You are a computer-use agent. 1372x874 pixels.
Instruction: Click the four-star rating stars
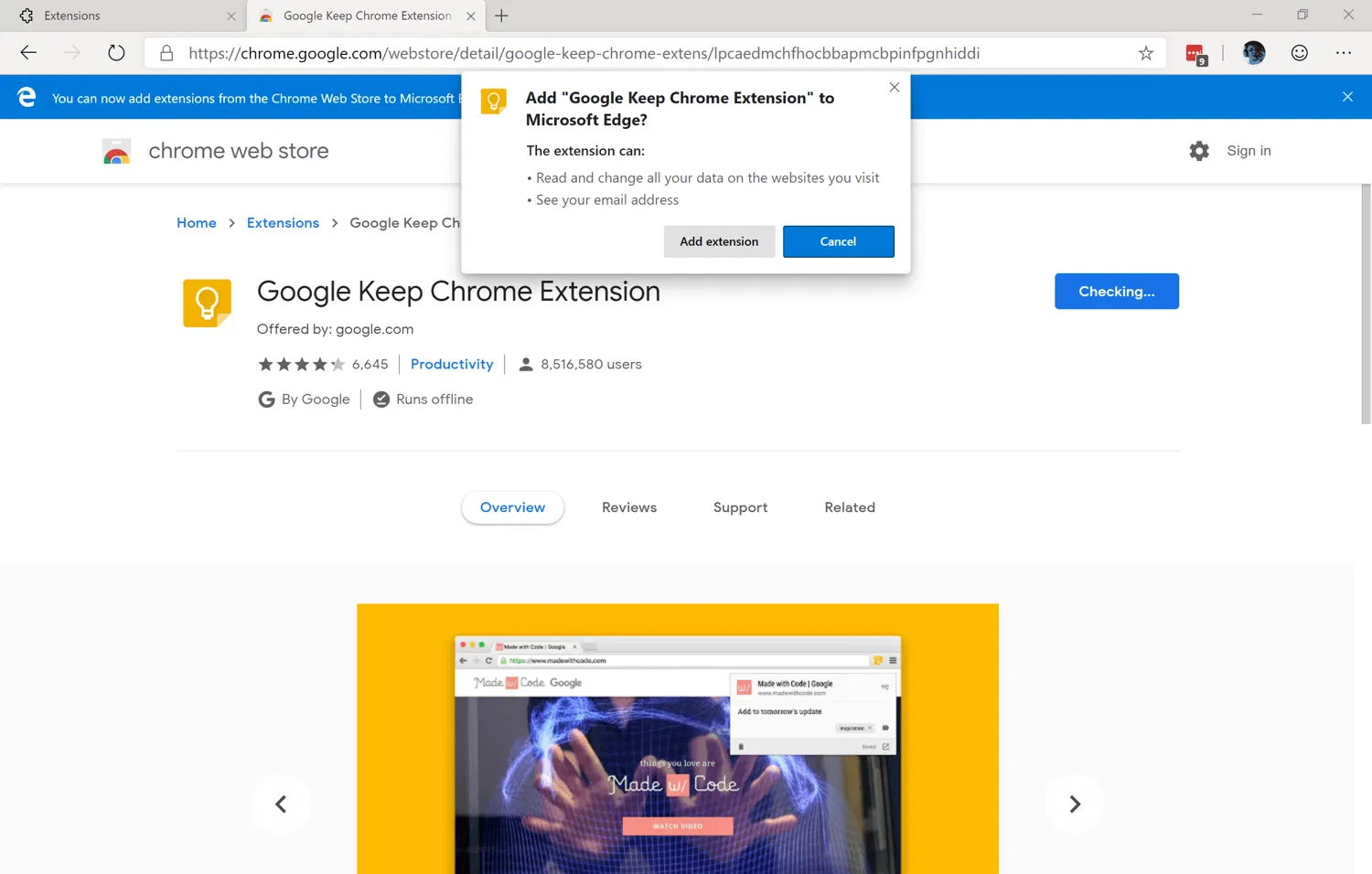pyautogui.click(x=301, y=364)
